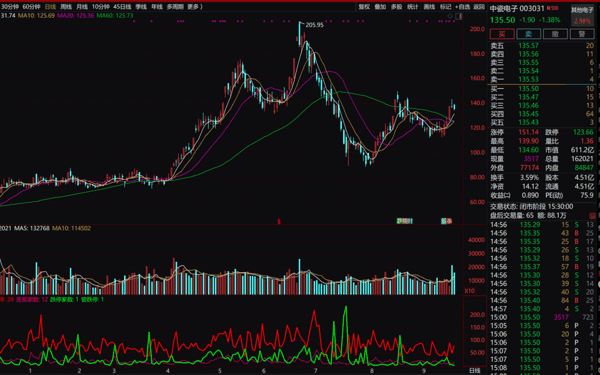Click the 14:57 135.40 trade row
Viewport: 600px width, 375px height.
click(x=542, y=309)
